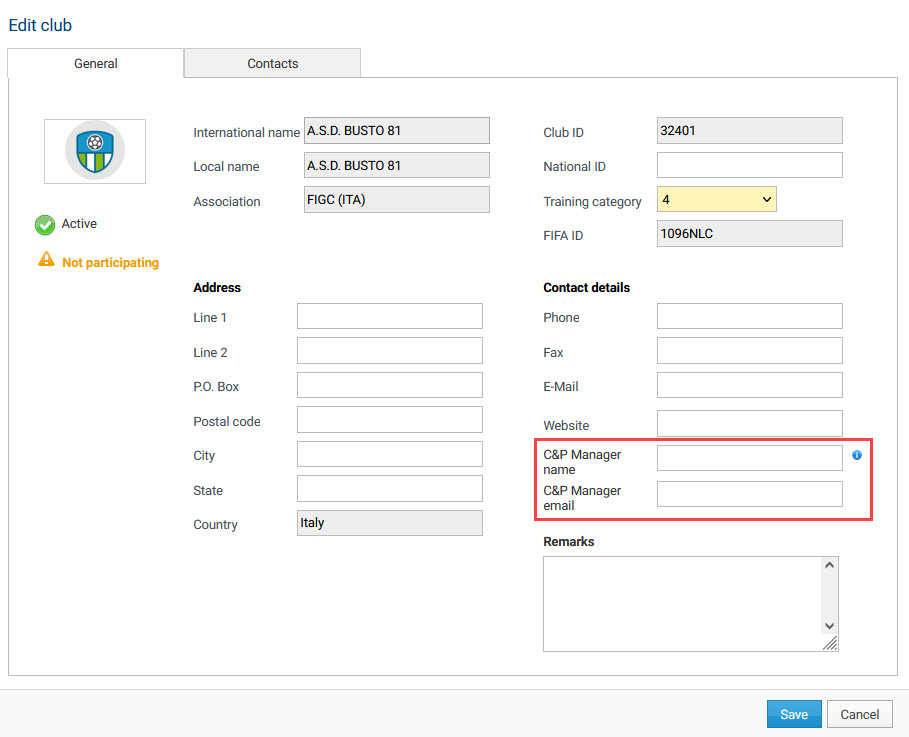Viewport: 909px width, 737px height.
Task: Click the Remarks section label
Action: click(568, 542)
